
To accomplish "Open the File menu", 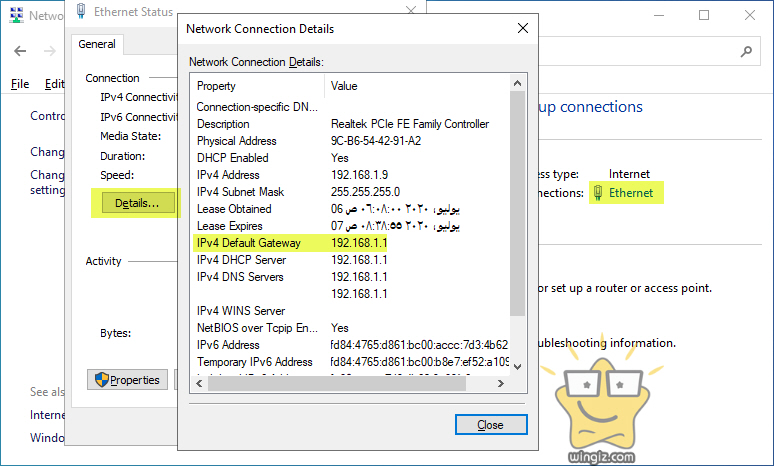I will coord(20,85).
